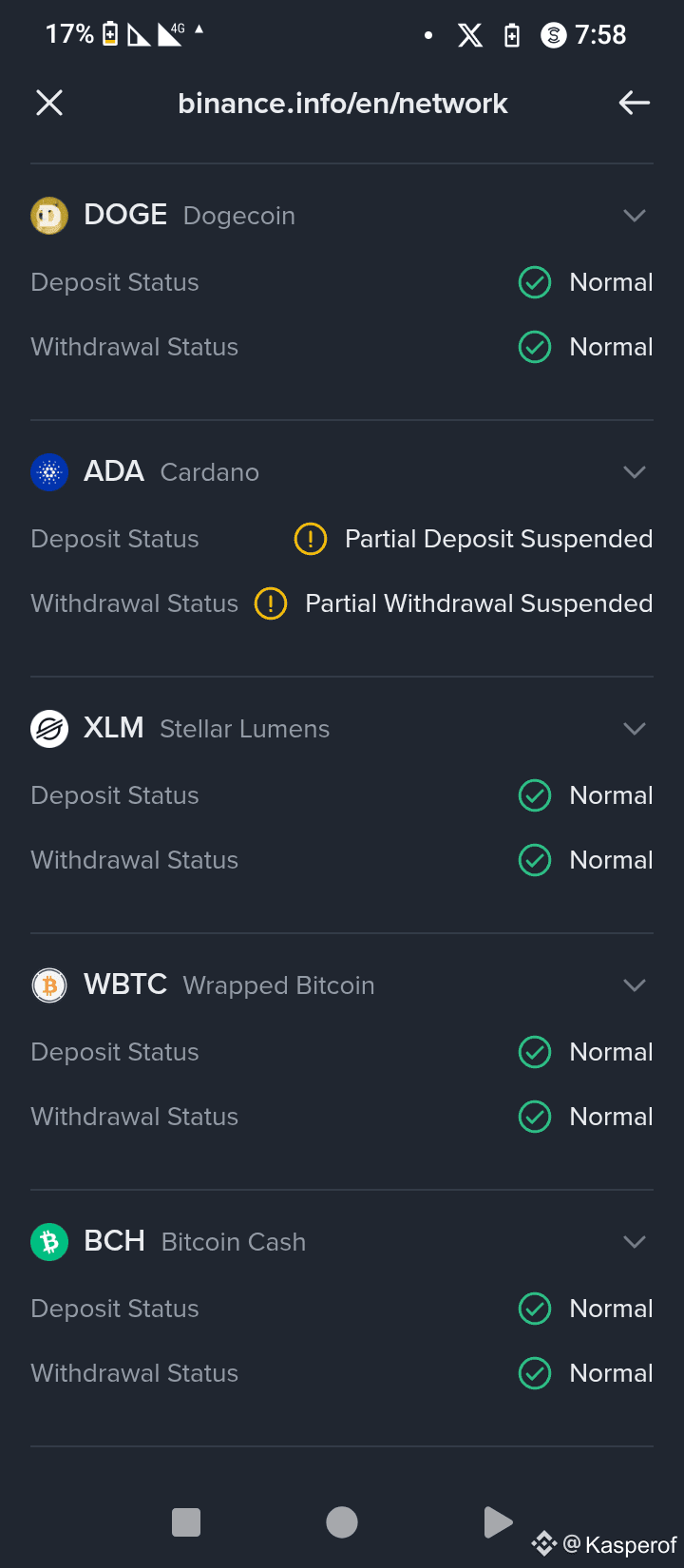This screenshot has width=684, height=1568.
Task: Expand the XLM section chevron
Action: pyautogui.click(x=634, y=729)
